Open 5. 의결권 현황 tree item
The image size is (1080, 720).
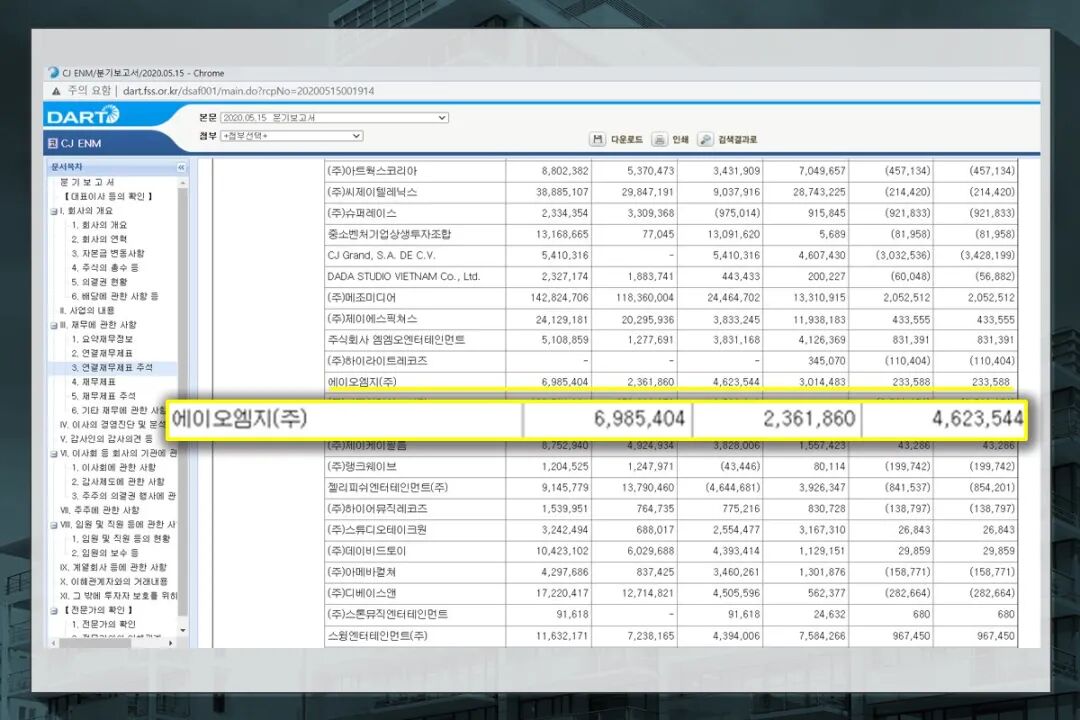click(99, 282)
